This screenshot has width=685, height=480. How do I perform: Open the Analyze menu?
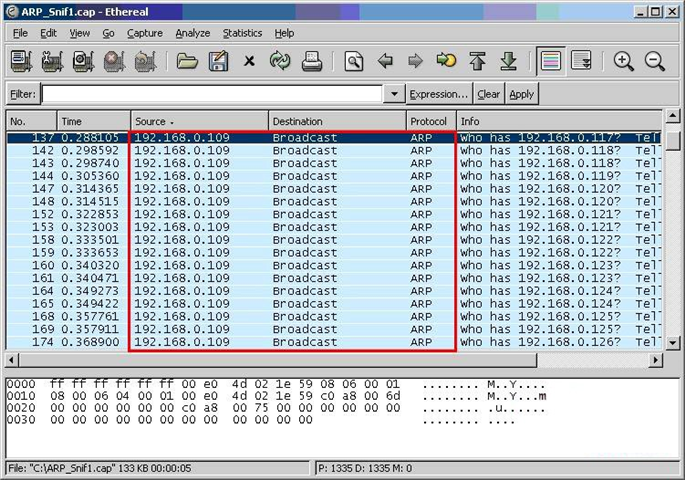192,33
